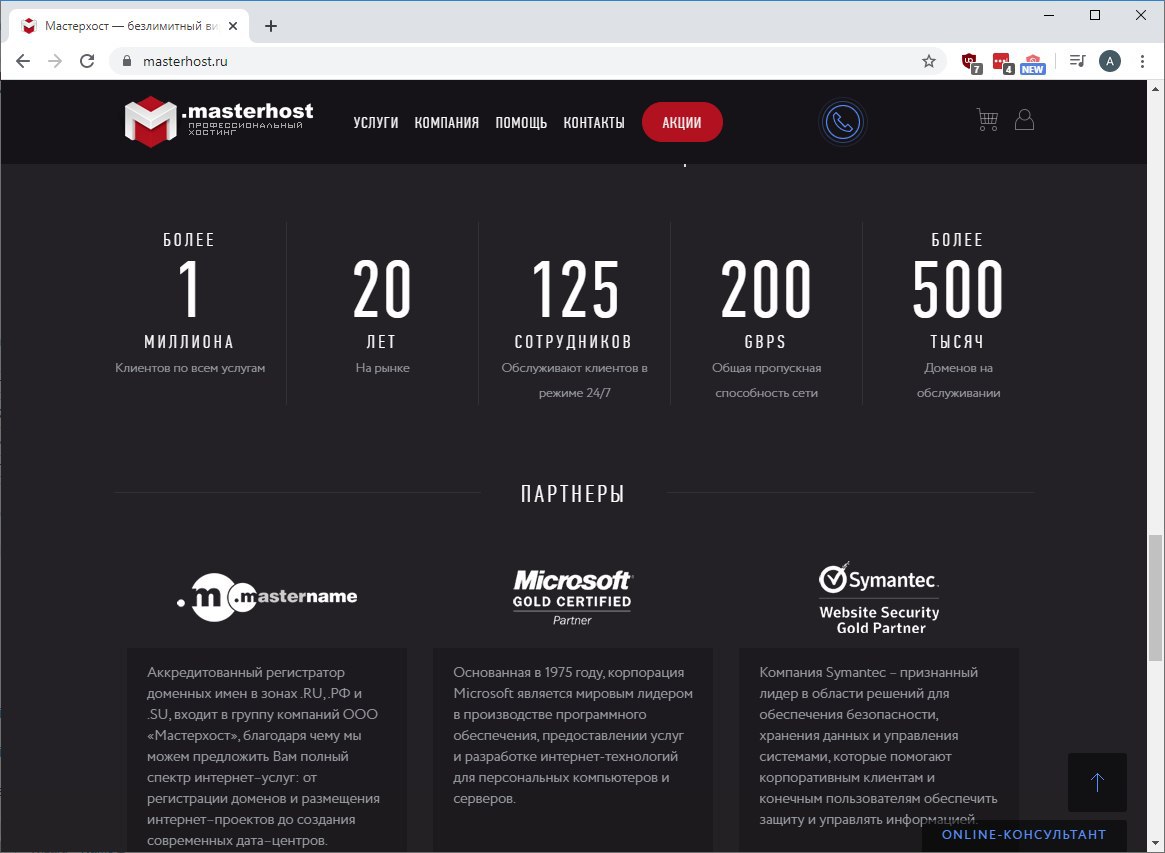
Task: Open the red extension icon with badge 4
Action: click(x=1002, y=62)
